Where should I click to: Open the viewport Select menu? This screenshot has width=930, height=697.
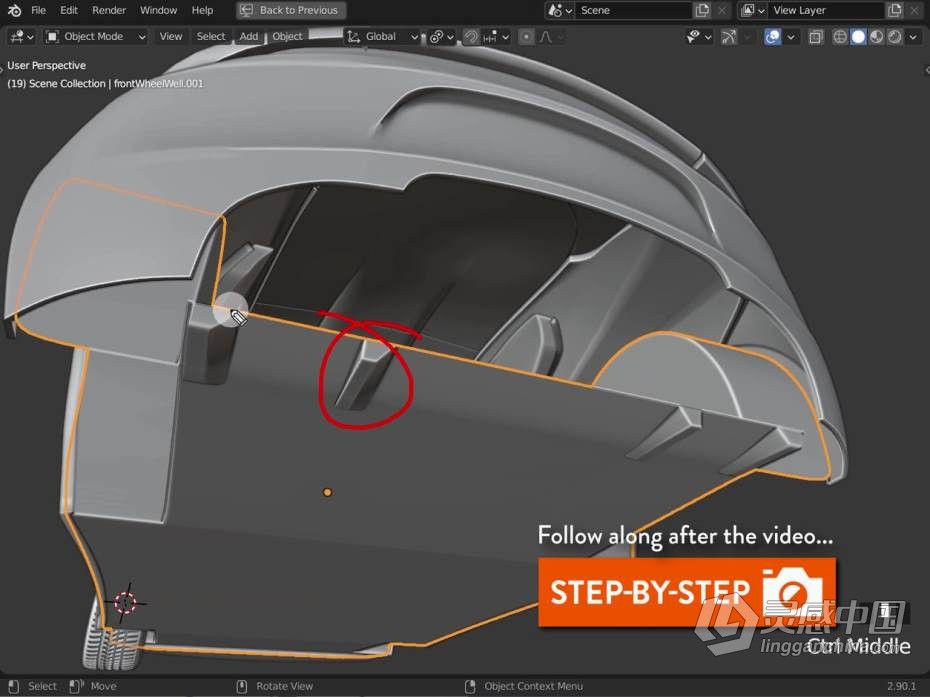click(x=211, y=37)
